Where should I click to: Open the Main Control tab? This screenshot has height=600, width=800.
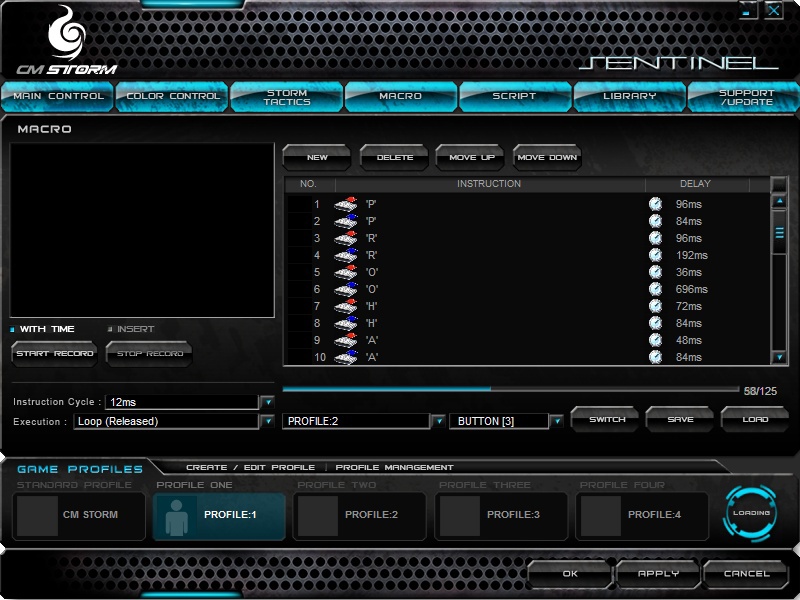point(57,96)
